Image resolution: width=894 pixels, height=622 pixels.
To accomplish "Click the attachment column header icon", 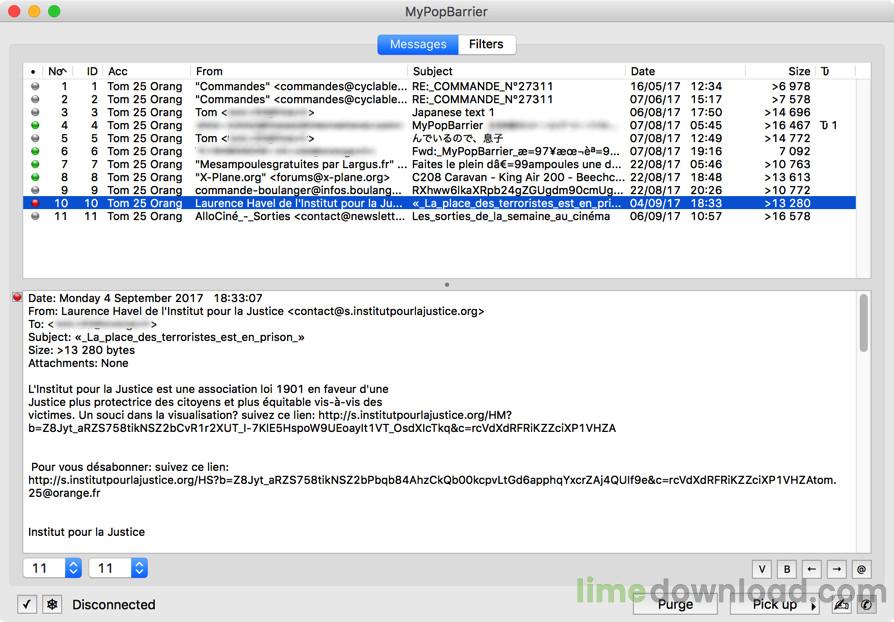I will point(825,71).
